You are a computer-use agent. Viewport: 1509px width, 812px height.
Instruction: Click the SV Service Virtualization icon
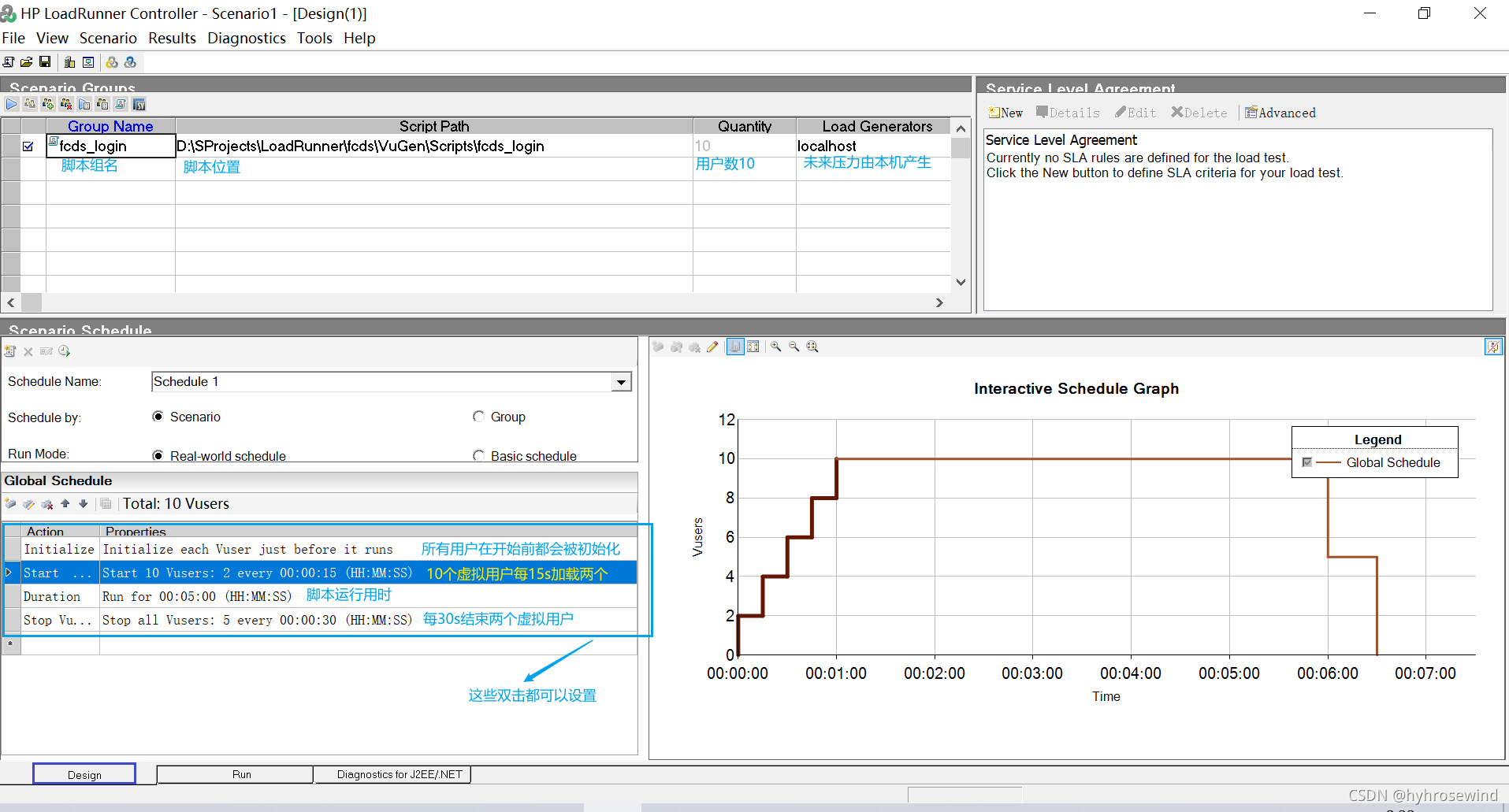pos(139,104)
